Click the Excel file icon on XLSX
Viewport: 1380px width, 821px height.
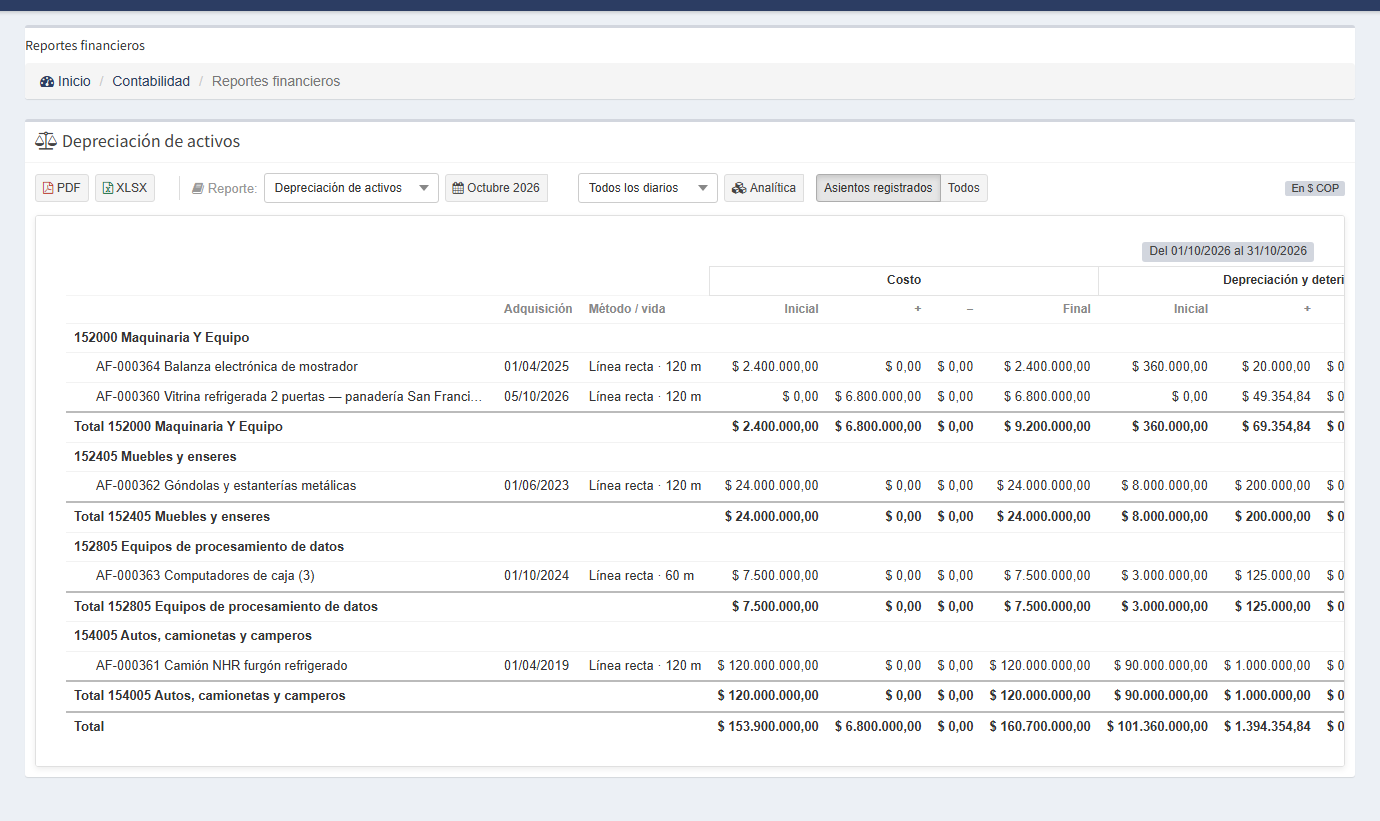coord(108,188)
